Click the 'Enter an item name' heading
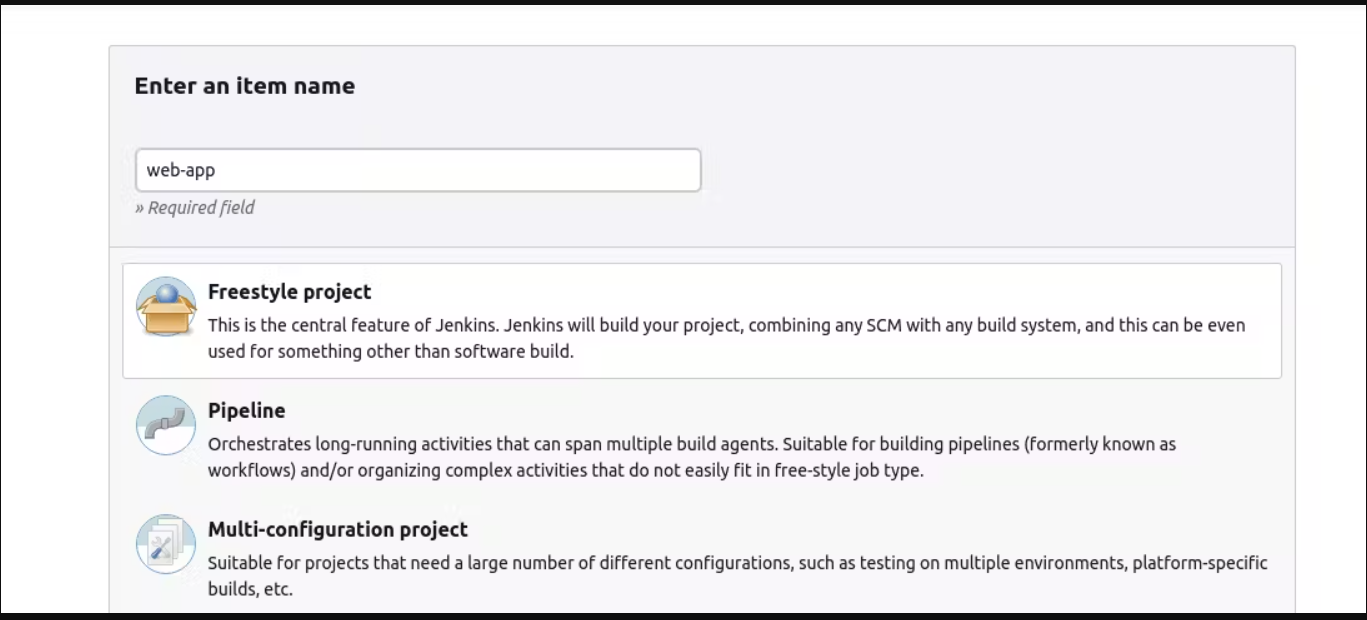The image size is (1367, 620). tap(244, 86)
